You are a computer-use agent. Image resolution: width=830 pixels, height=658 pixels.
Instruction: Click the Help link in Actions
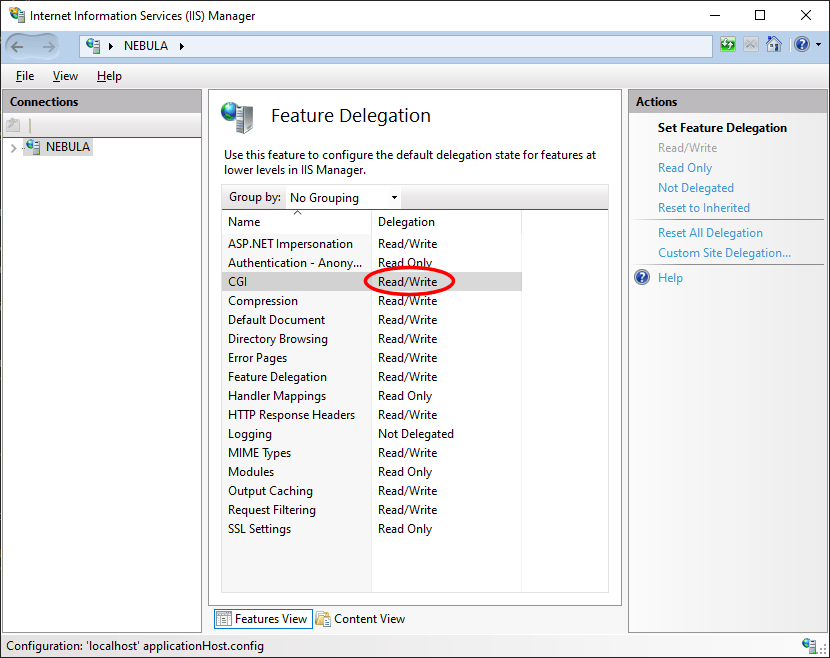670,278
